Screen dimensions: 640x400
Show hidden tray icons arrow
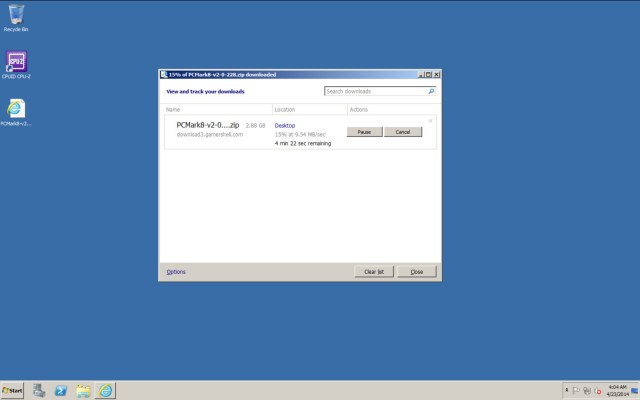pos(567,391)
